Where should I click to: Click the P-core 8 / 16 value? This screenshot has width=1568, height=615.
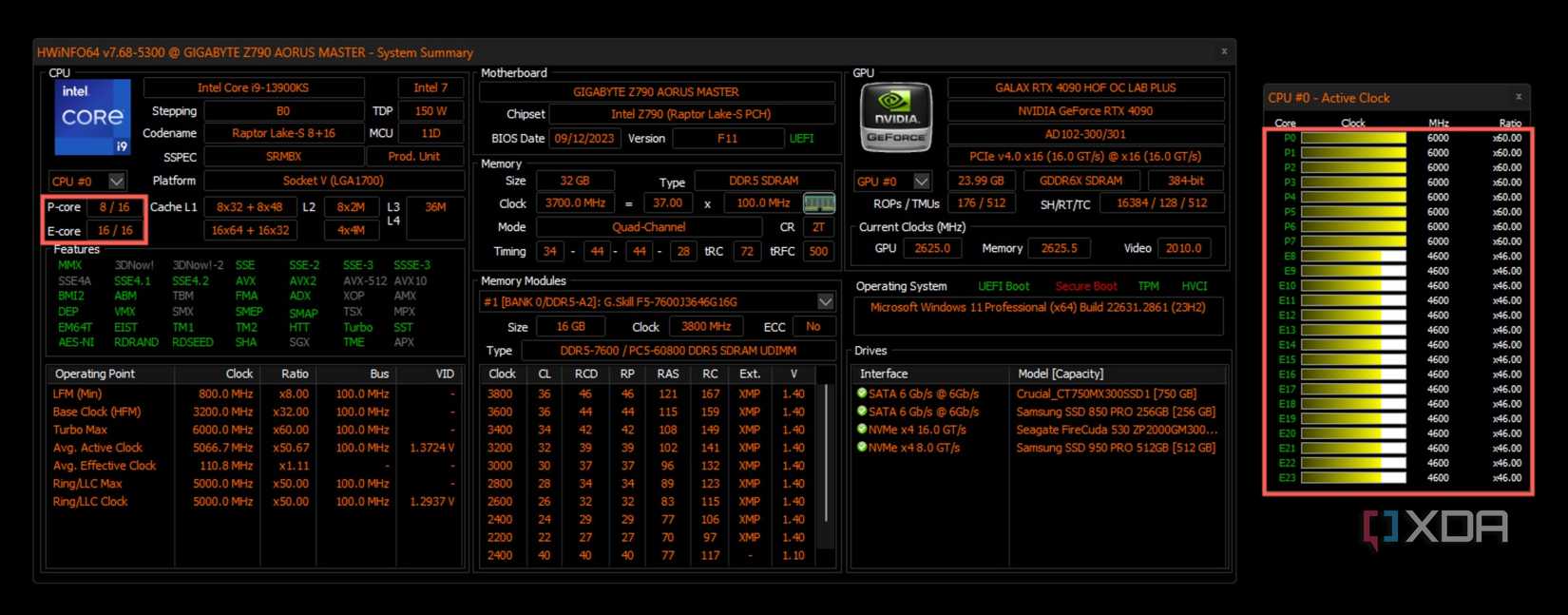coord(115,206)
